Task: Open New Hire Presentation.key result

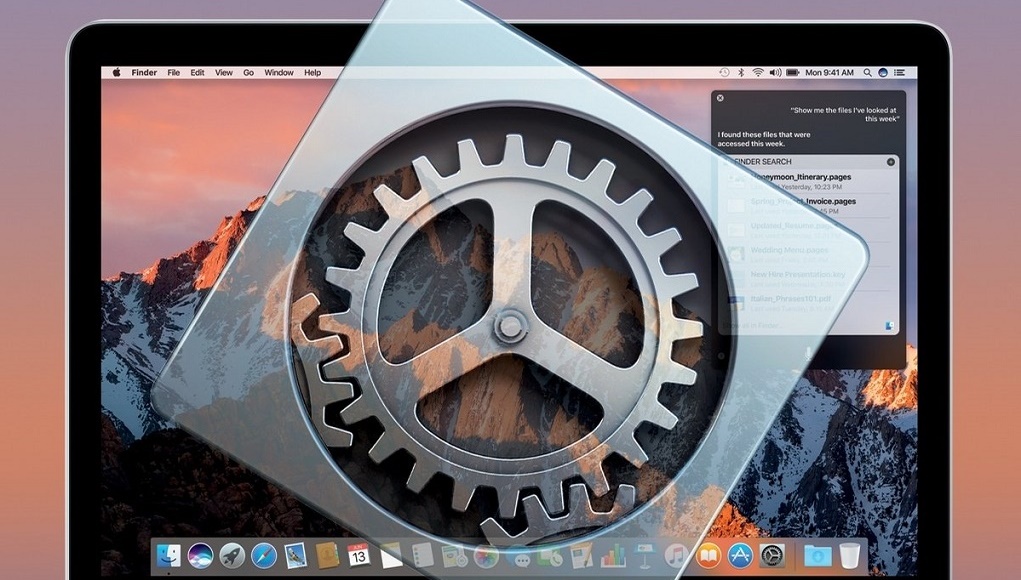Action: click(x=807, y=279)
